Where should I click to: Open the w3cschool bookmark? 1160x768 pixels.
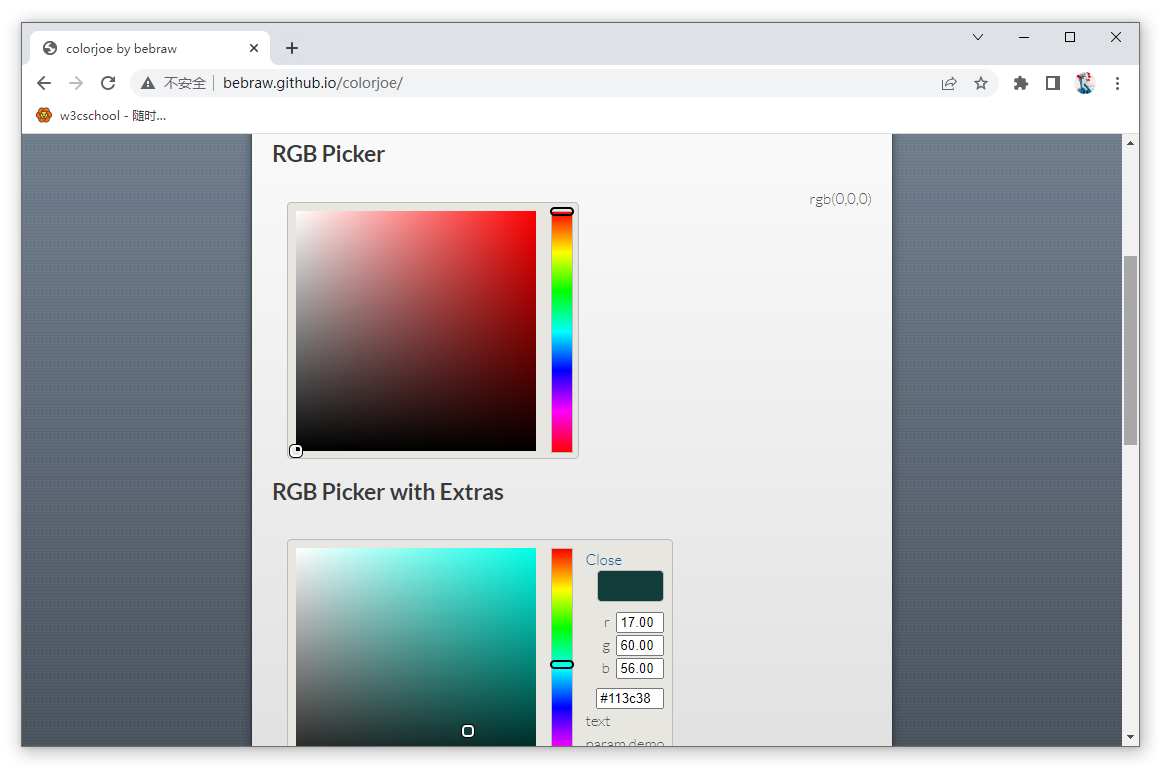[101, 115]
